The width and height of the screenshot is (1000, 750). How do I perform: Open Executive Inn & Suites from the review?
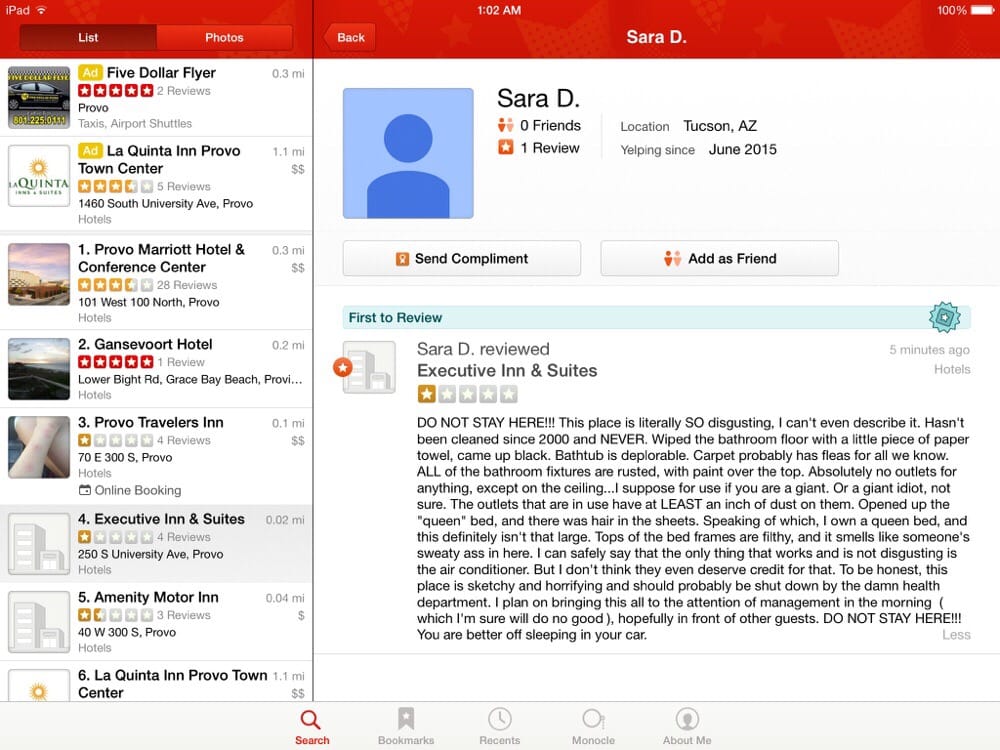(507, 371)
